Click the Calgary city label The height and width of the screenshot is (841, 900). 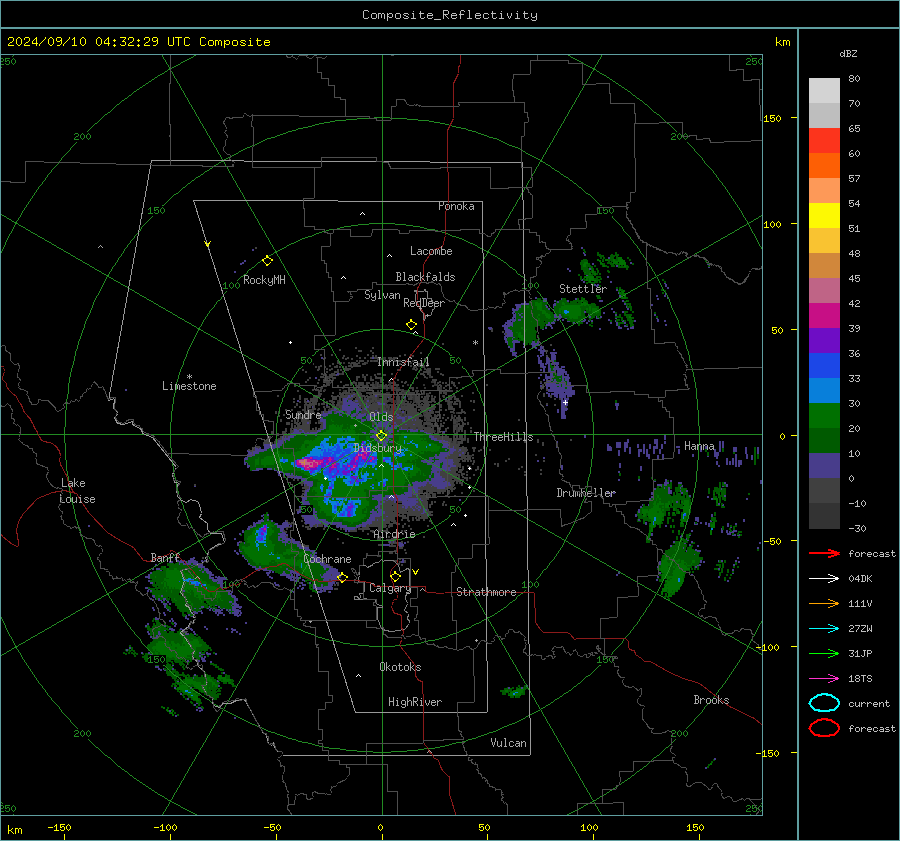390,588
